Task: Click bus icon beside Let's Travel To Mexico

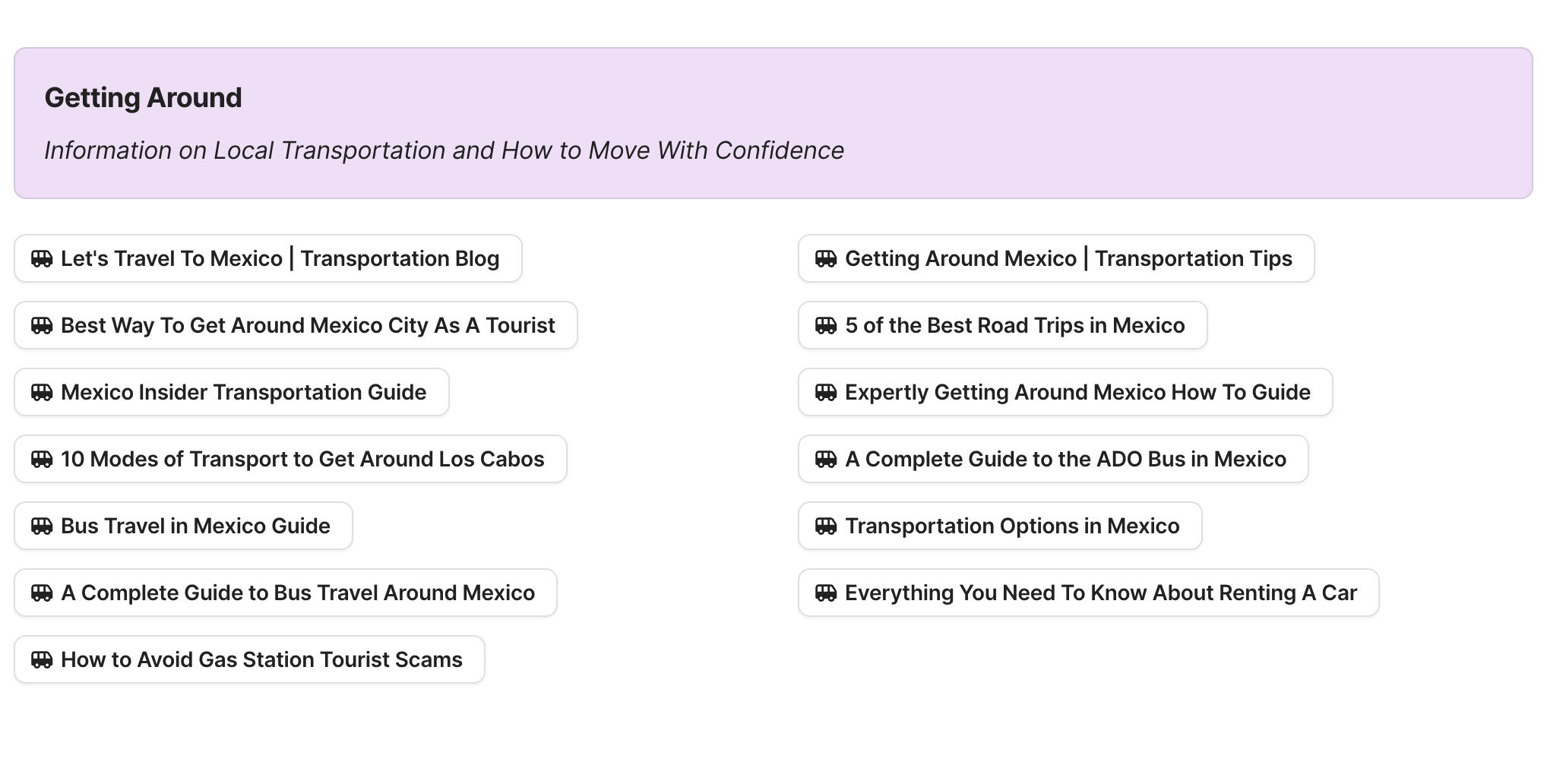Action: (42, 259)
